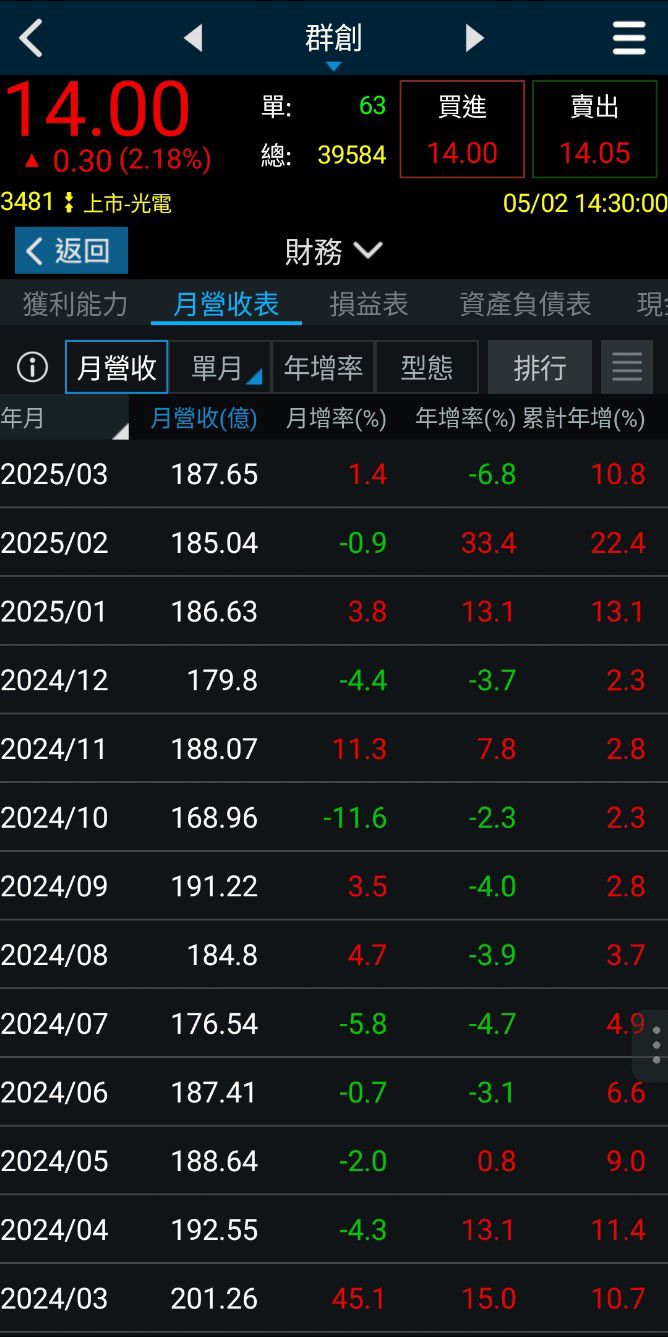Click the 月增率(%) column header
Screen dimensions: 668x1337
click(x=336, y=418)
